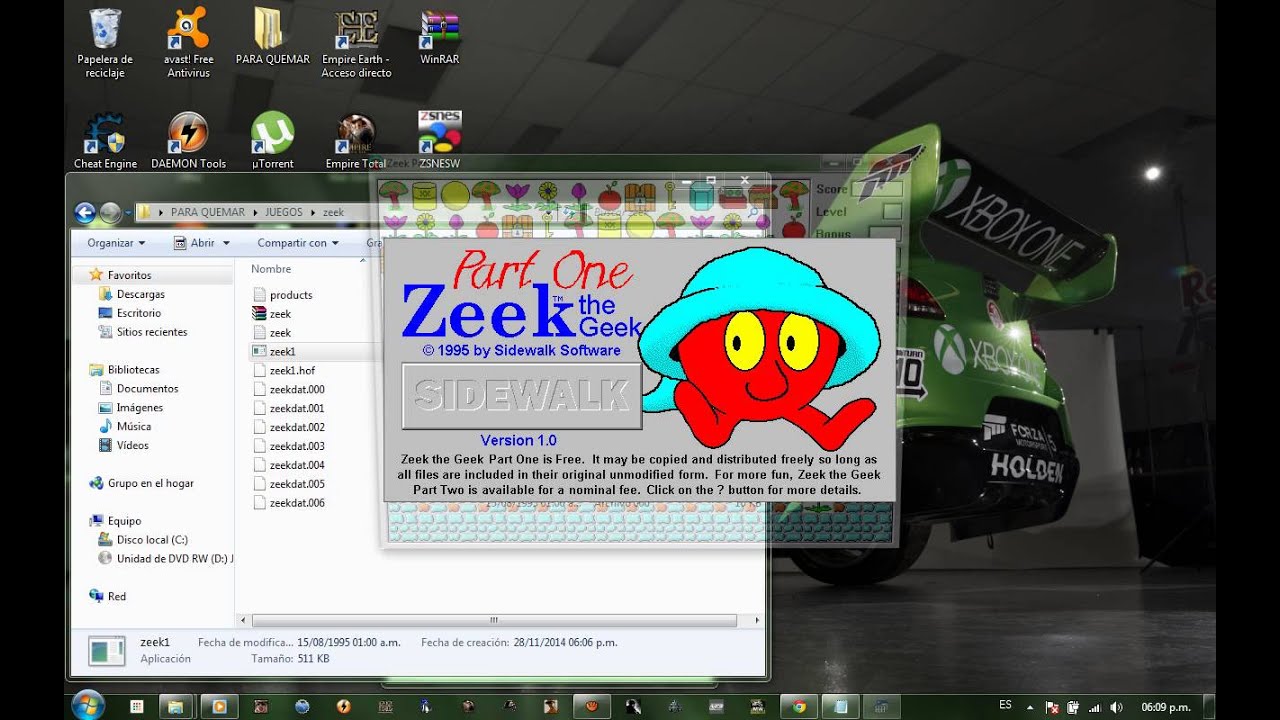
Task: Expand arrow after JUEGOS breadcrumb
Action: [313, 212]
